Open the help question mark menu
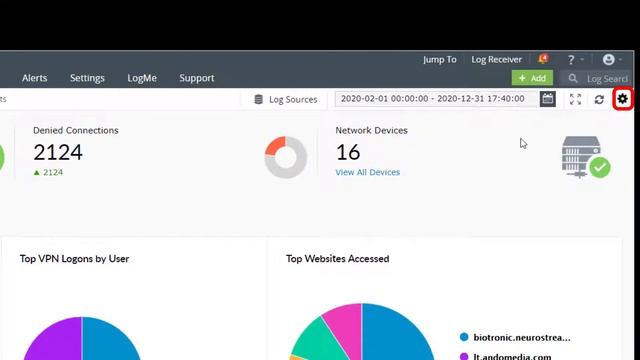Screen dimensions: 640x360 click(x=571, y=60)
